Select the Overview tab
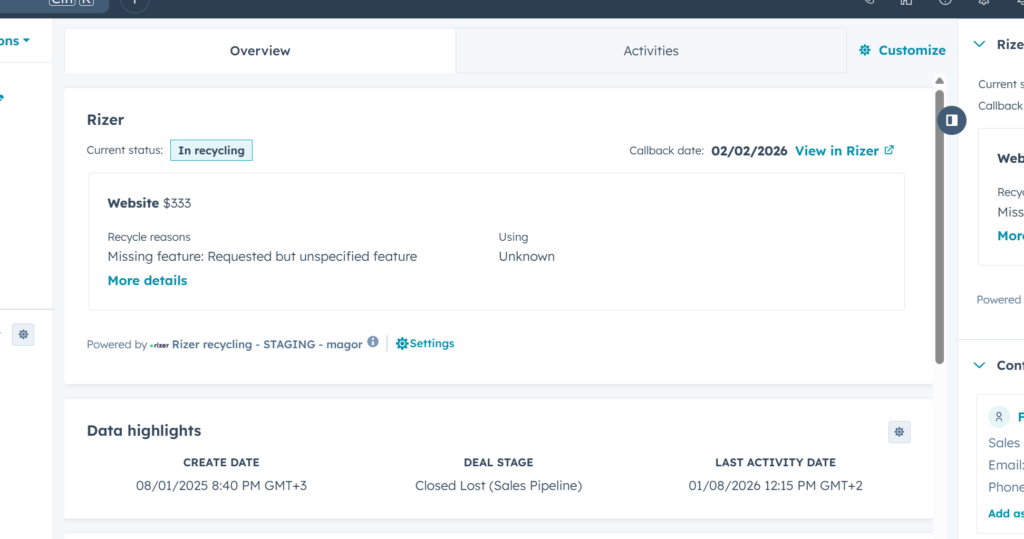This screenshot has height=539, width=1024. [260, 51]
